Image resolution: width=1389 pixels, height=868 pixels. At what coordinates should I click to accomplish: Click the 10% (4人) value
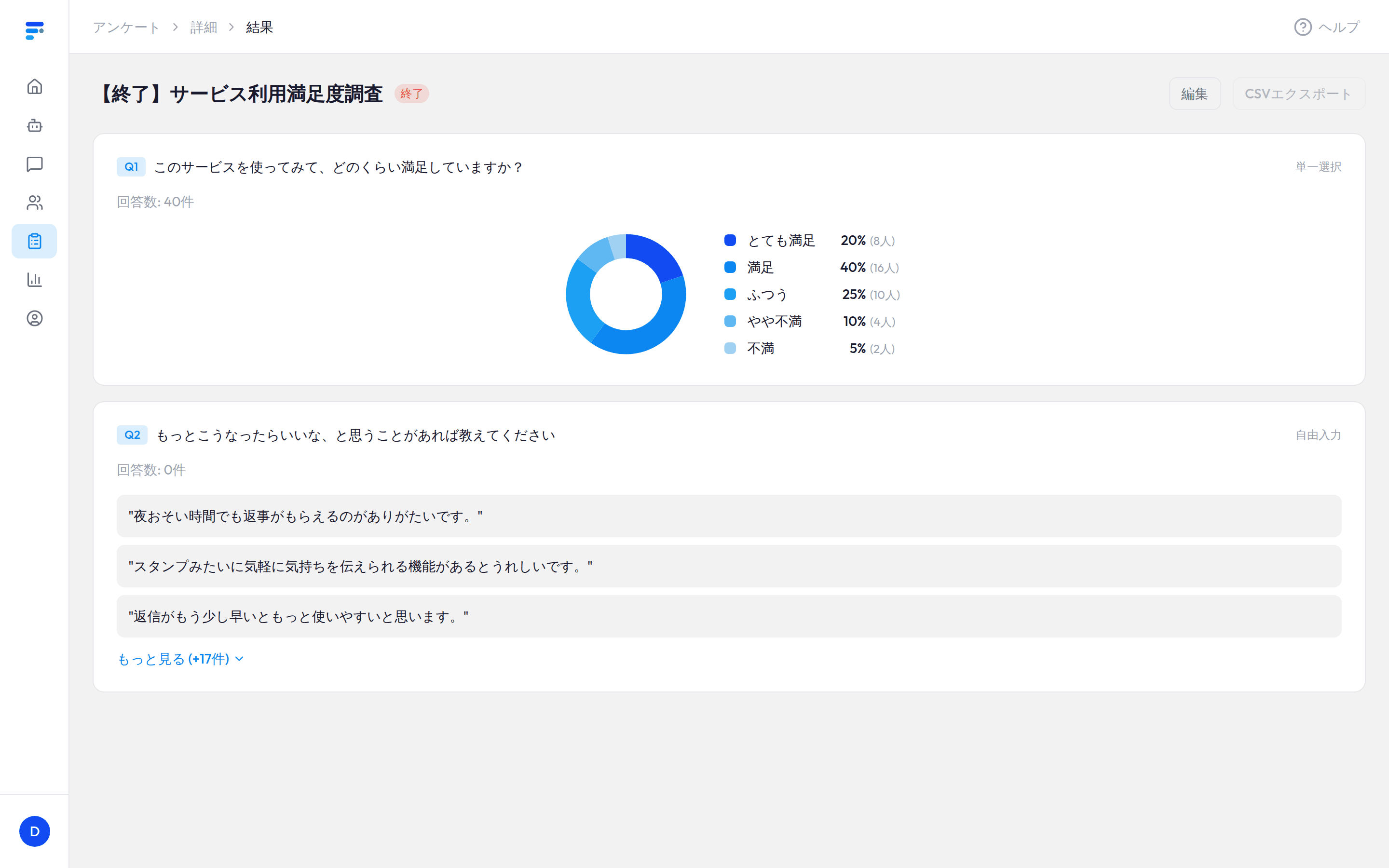[x=869, y=322]
